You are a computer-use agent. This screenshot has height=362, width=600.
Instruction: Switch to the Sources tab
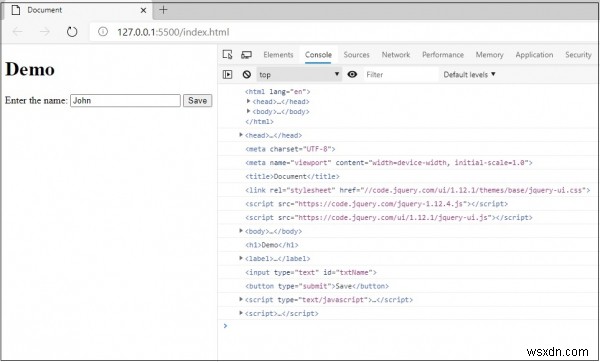point(356,55)
